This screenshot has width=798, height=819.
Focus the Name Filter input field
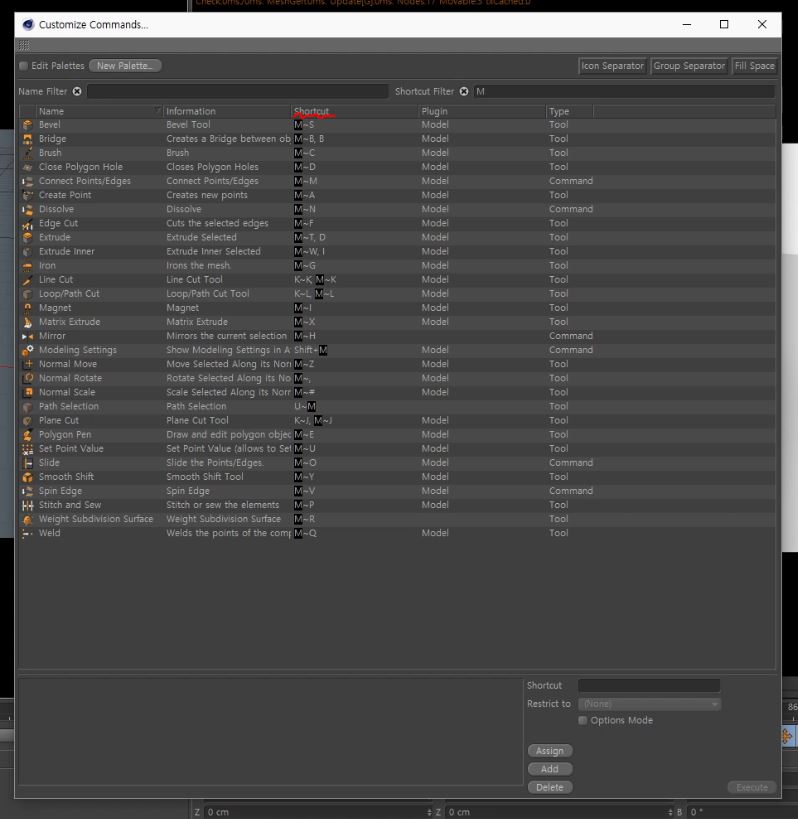click(x=238, y=91)
